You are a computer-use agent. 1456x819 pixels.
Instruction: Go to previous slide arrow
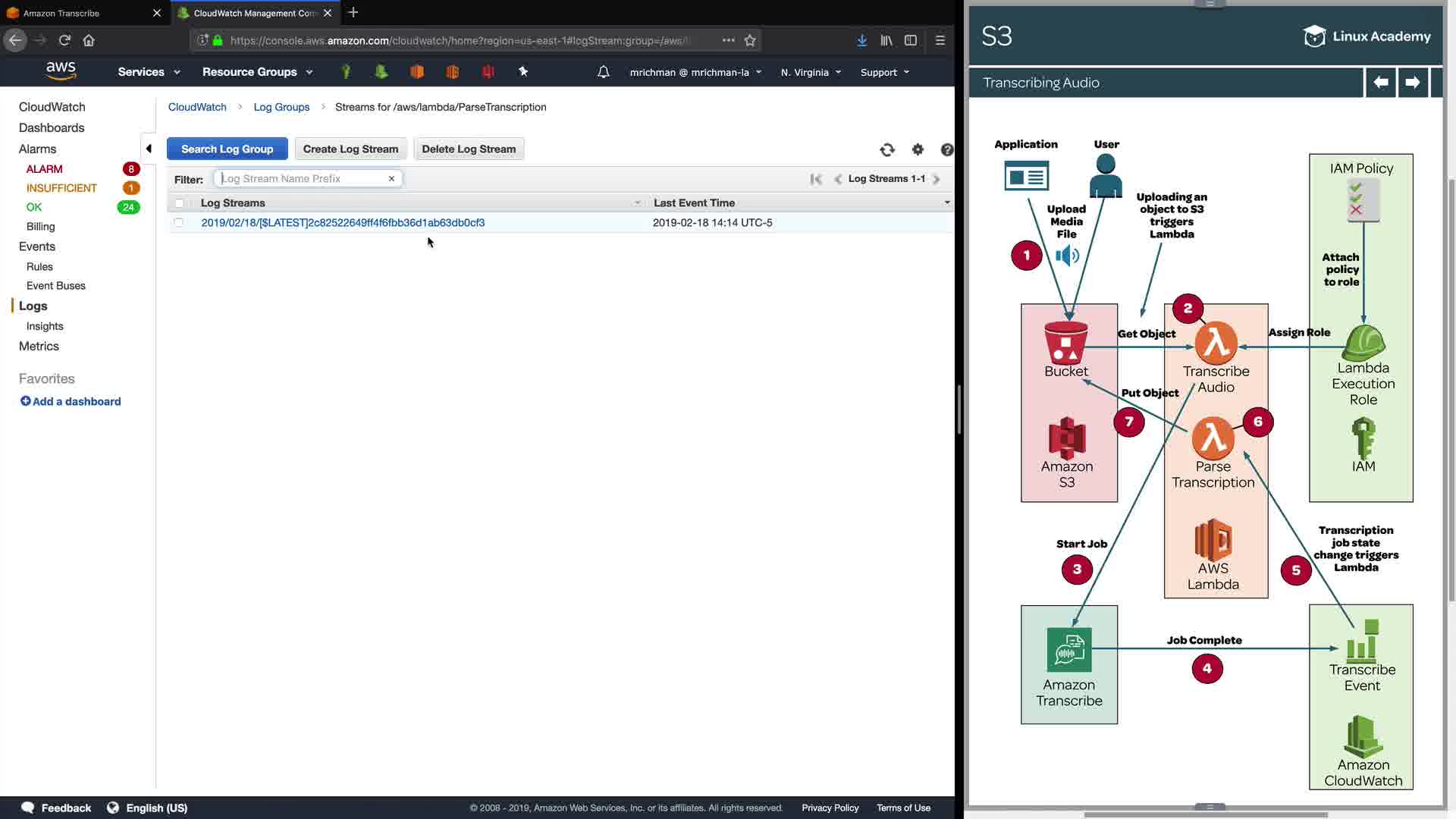pos(1381,82)
